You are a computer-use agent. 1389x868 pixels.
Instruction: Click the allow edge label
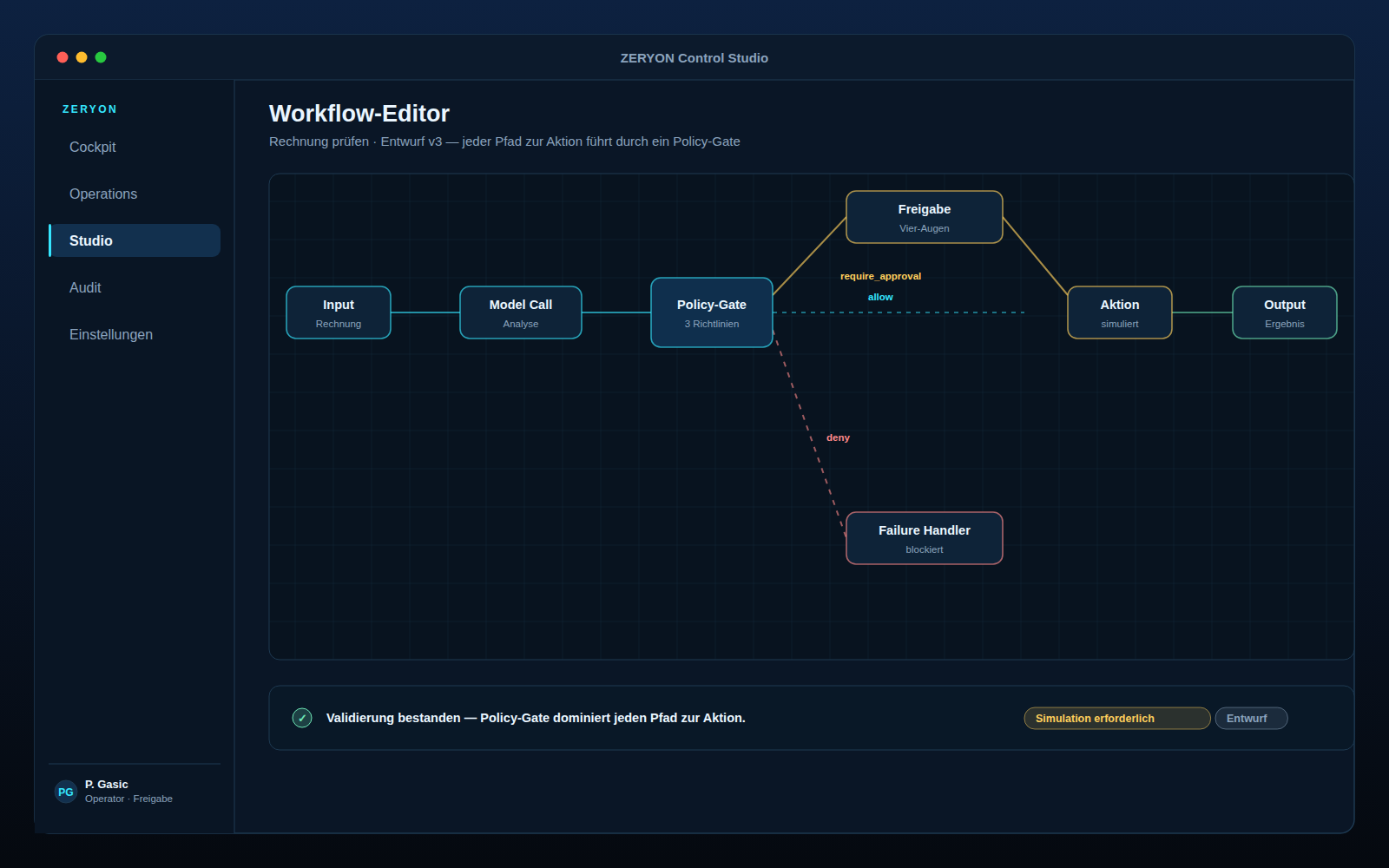pos(880,297)
